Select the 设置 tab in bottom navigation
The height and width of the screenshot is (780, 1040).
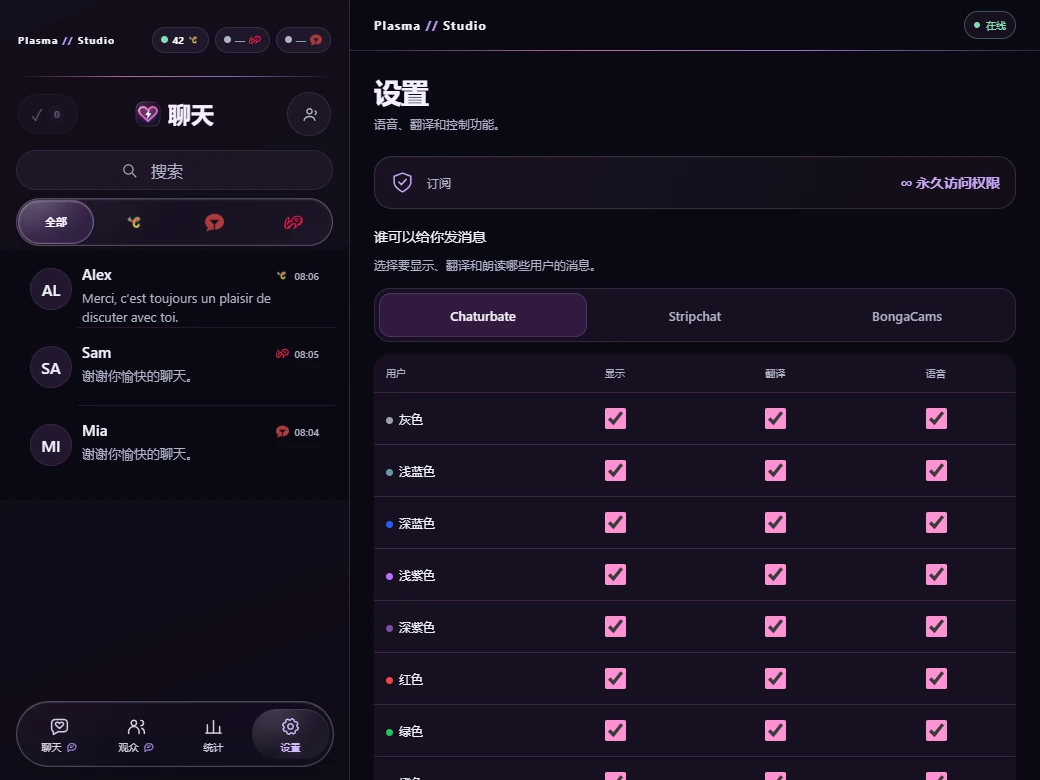(x=290, y=734)
